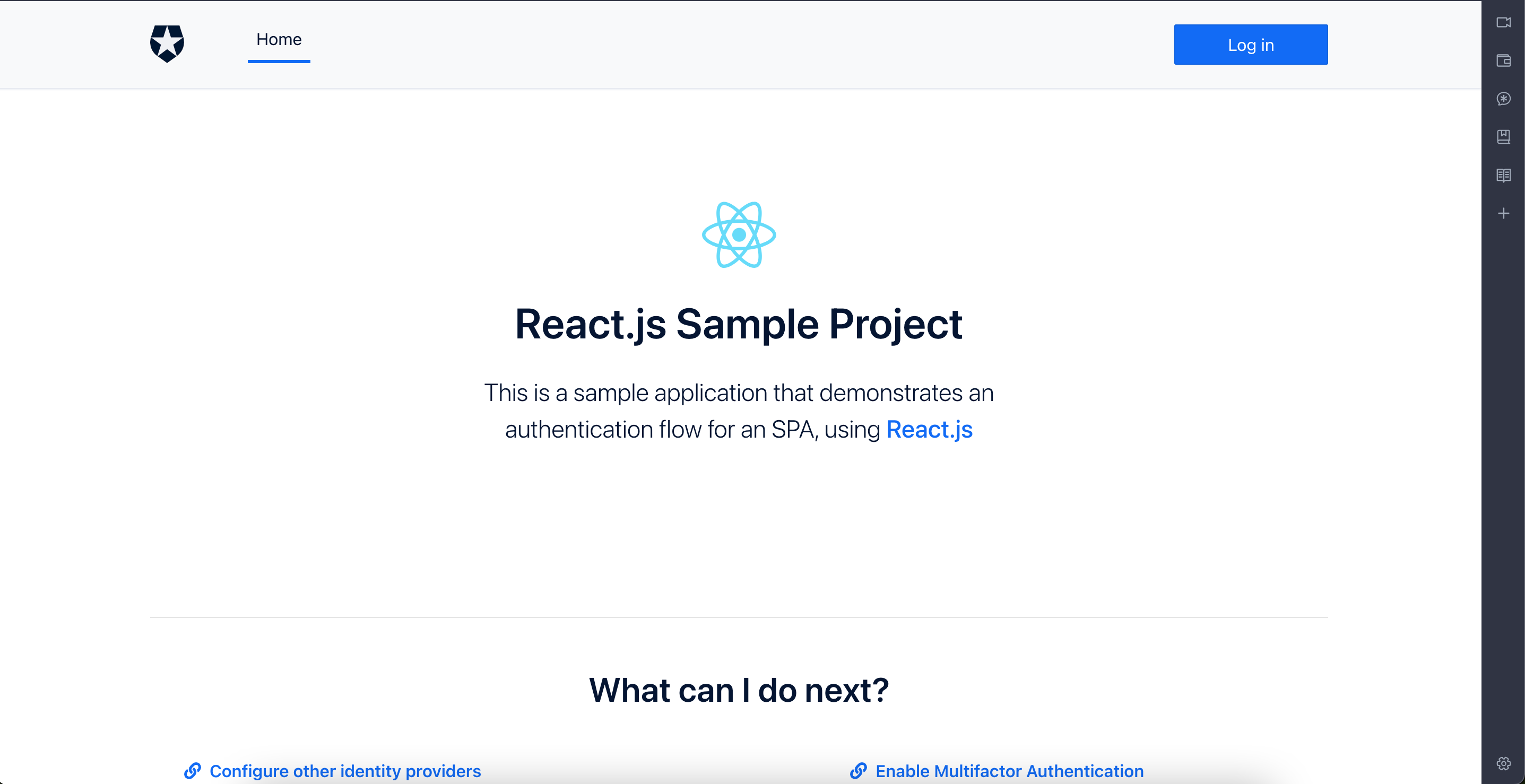Open the bookmarks book sidebar panel
The width and height of the screenshot is (1525, 784).
tap(1503, 137)
